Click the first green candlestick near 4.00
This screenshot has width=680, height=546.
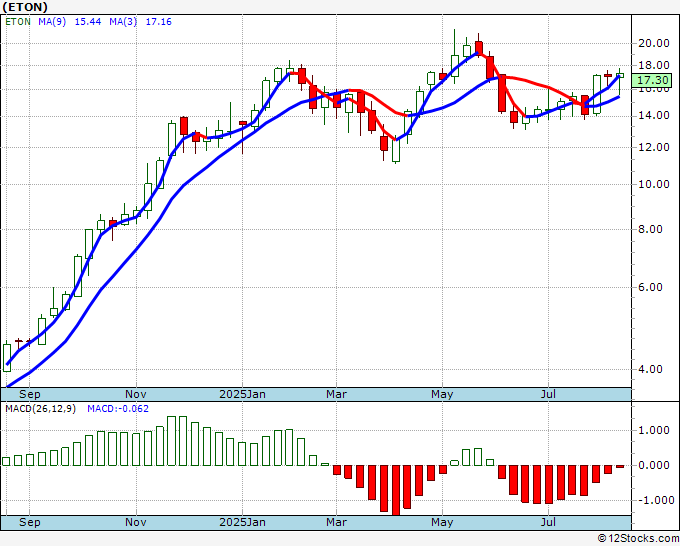(7, 357)
